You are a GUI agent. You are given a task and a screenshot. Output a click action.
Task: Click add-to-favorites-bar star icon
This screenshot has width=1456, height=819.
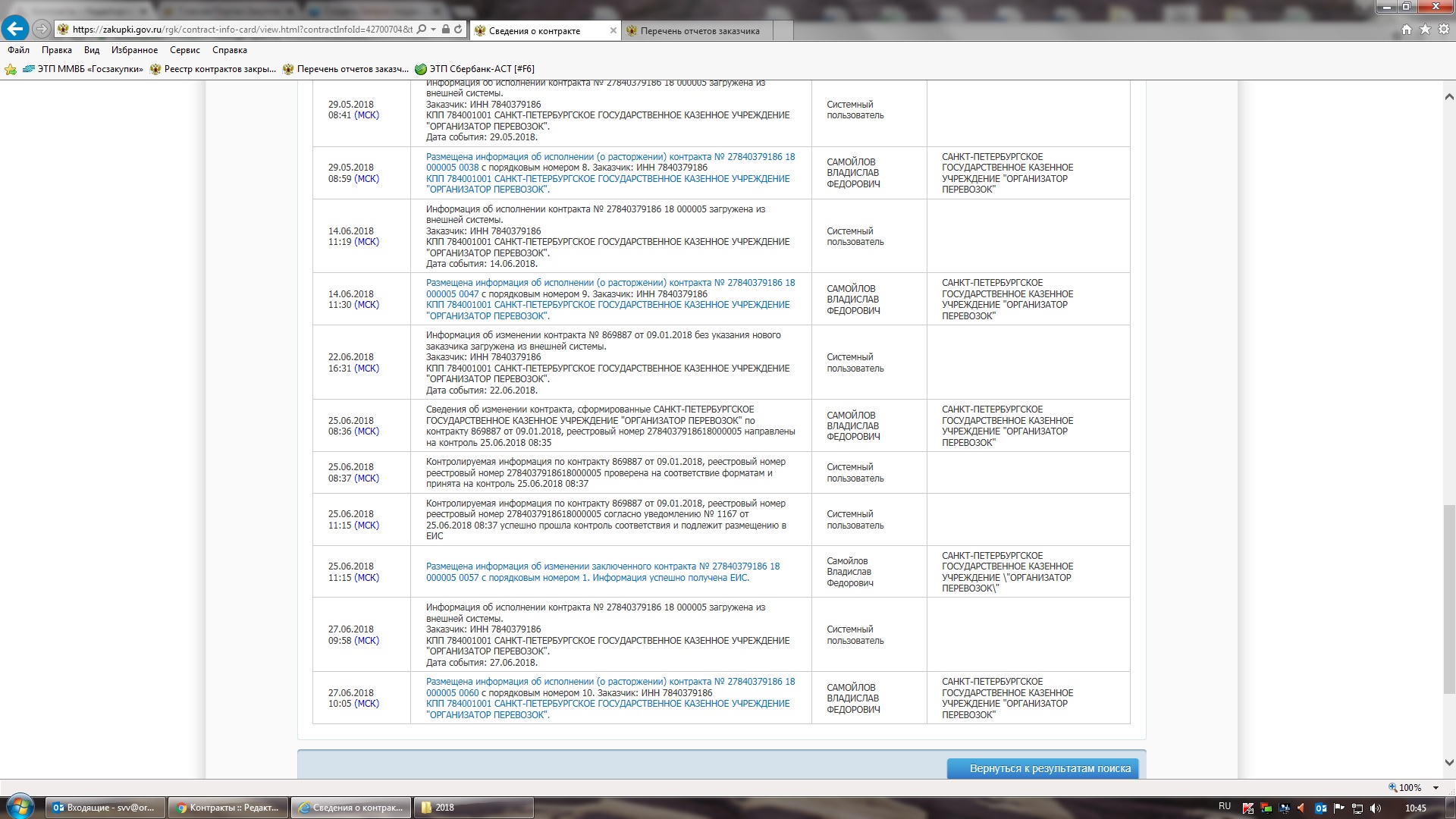tap(11, 69)
